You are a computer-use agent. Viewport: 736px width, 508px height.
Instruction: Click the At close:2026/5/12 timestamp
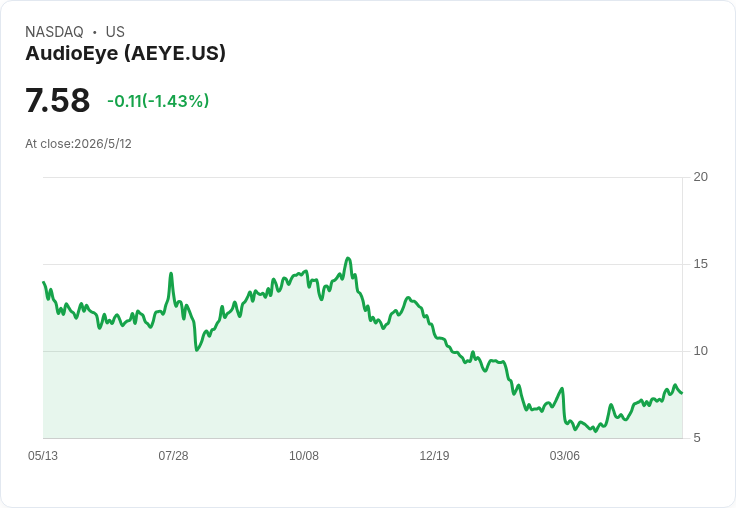(x=78, y=144)
